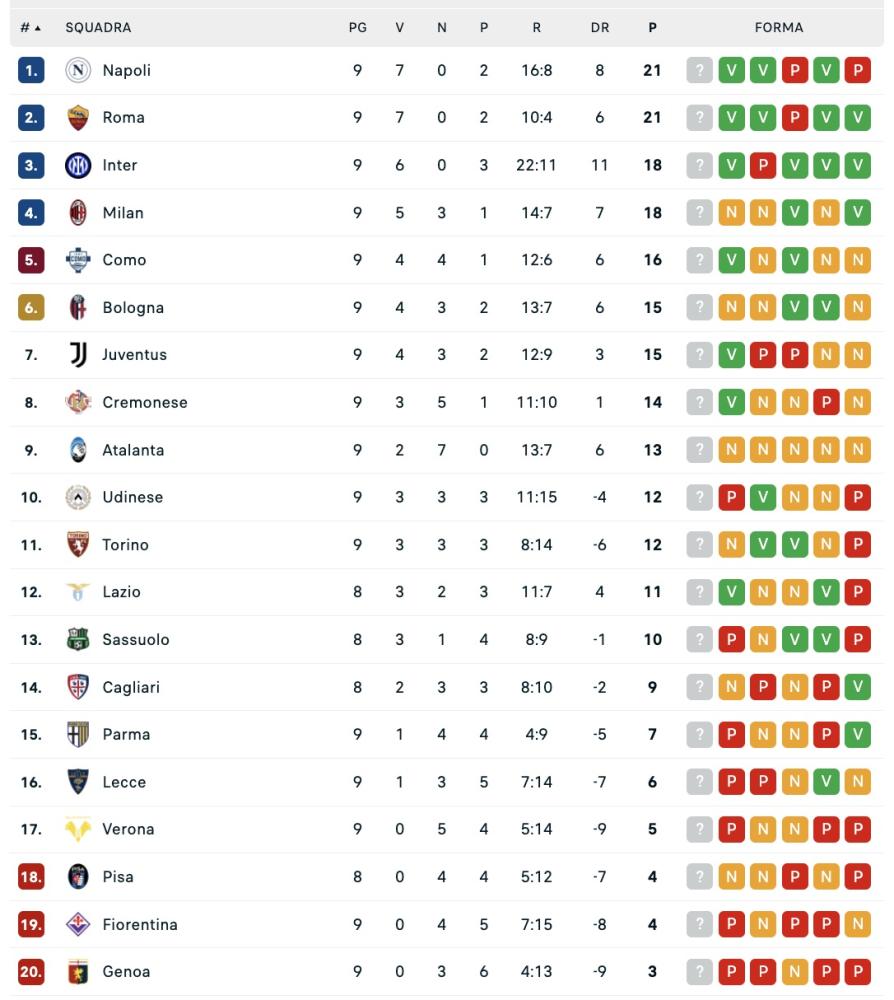Click the Genoa club crest icon

(x=78, y=971)
